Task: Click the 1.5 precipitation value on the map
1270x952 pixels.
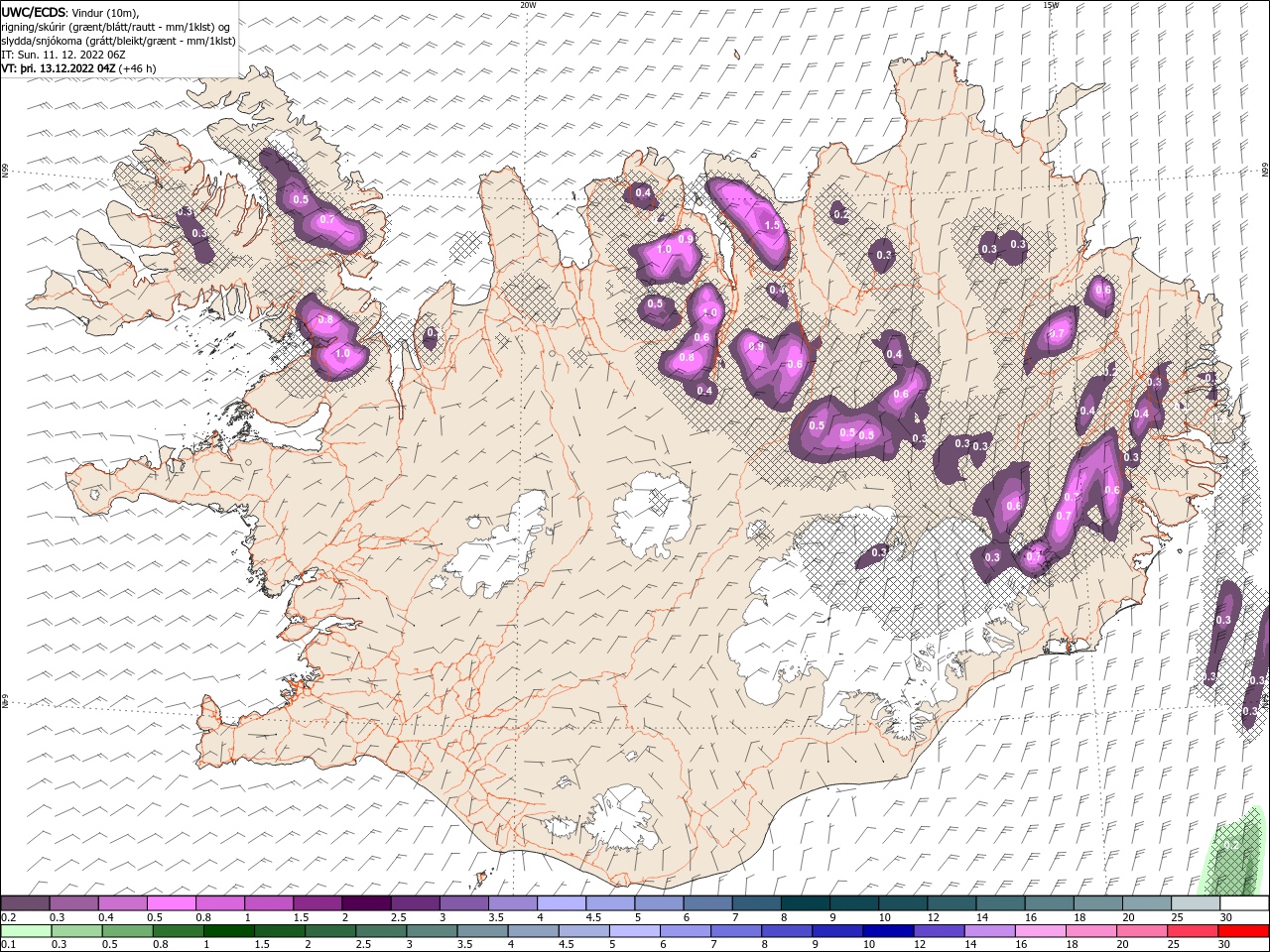Action: coord(773,225)
